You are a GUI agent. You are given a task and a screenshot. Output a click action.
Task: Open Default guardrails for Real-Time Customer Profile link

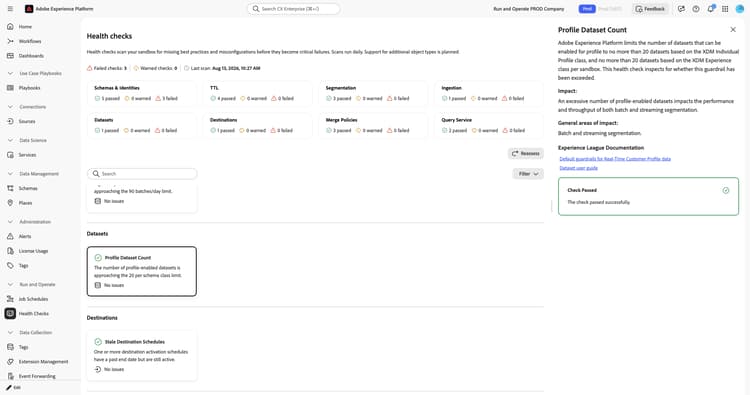(615, 159)
